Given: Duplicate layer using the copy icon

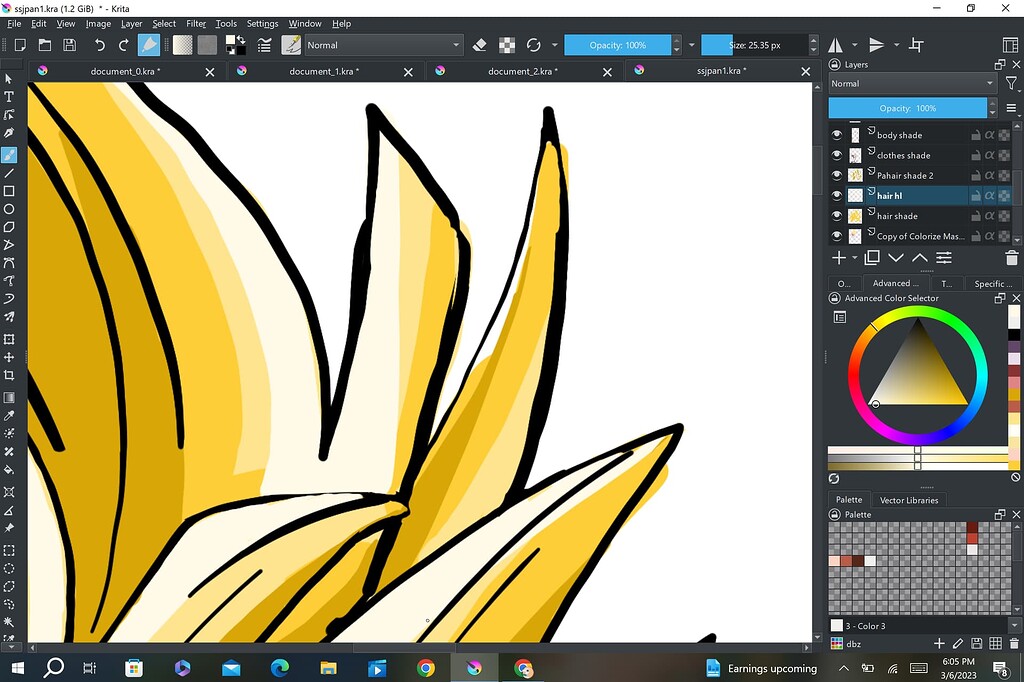Looking at the screenshot, I should 872,258.
